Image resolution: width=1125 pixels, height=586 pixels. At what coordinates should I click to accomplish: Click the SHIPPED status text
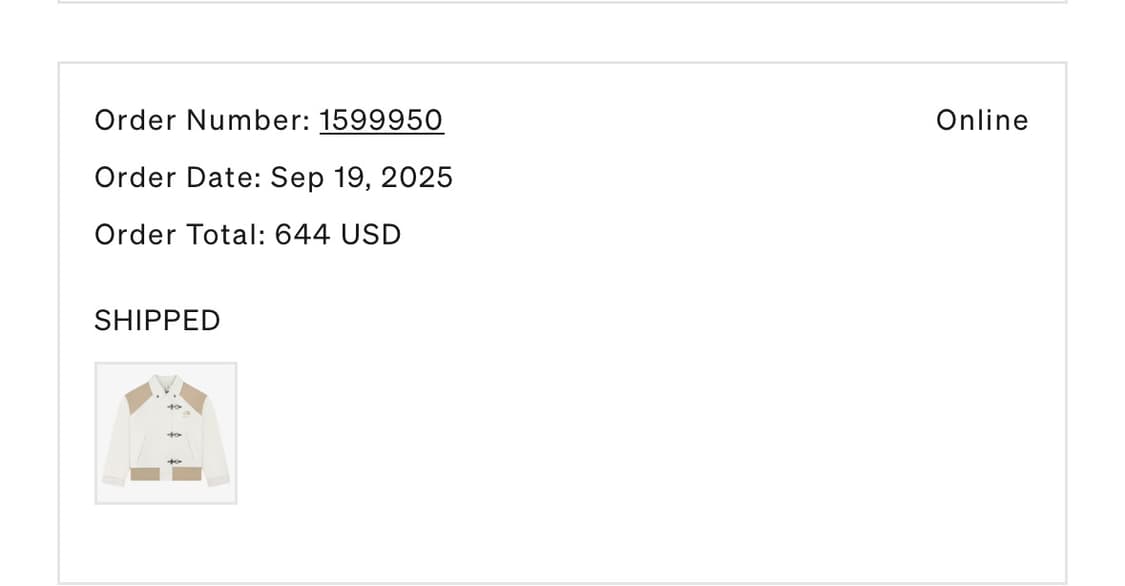[157, 320]
